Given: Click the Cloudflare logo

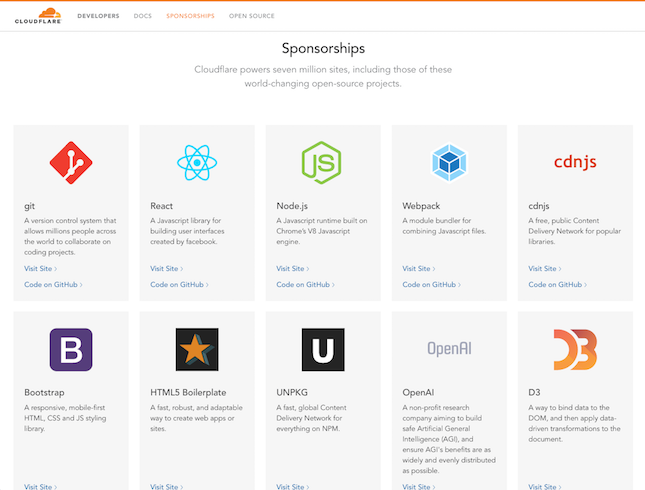Looking at the screenshot, I should pyautogui.click(x=38, y=16).
